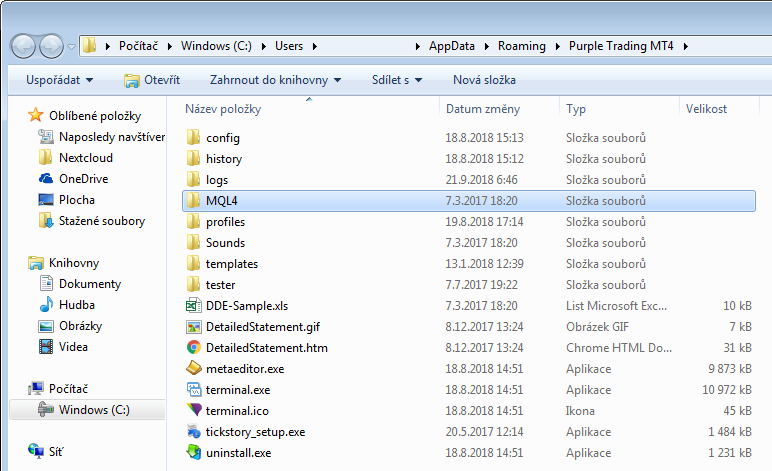
Task: Click size 10 972 kB of terminal.exe
Action: (727, 390)
